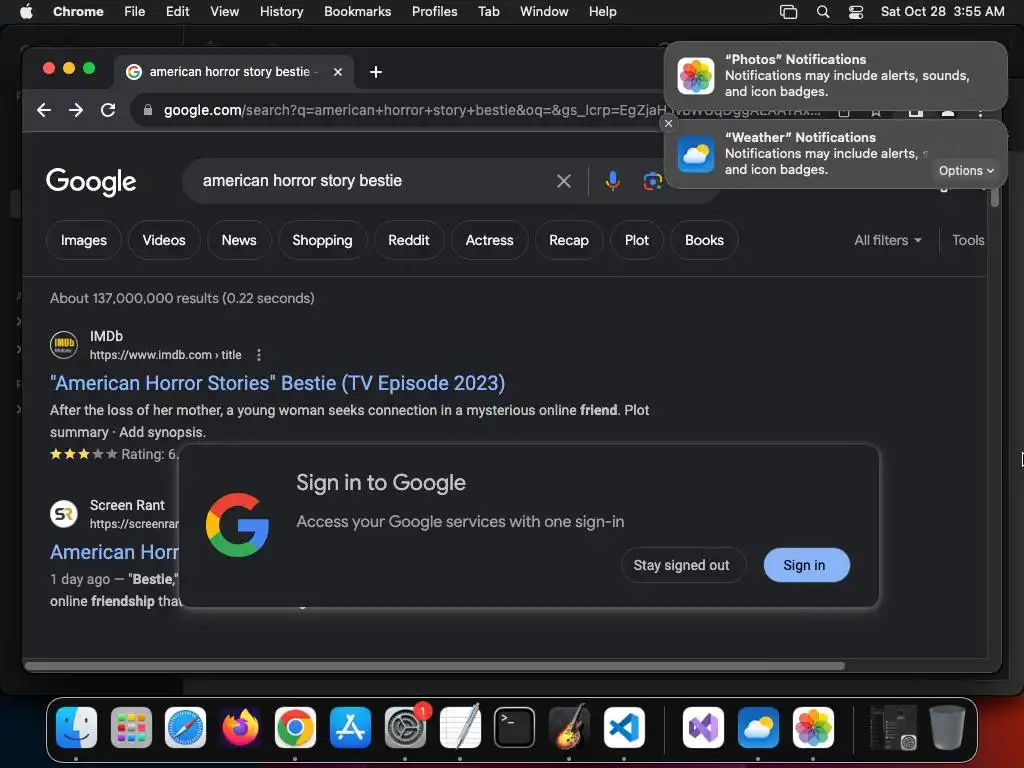Open Control Center in menu bar

tap(856, 12)
